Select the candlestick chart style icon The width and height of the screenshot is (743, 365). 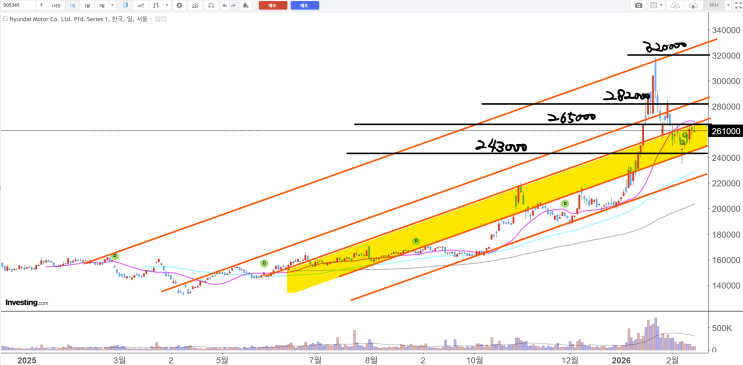click(126, 5)
